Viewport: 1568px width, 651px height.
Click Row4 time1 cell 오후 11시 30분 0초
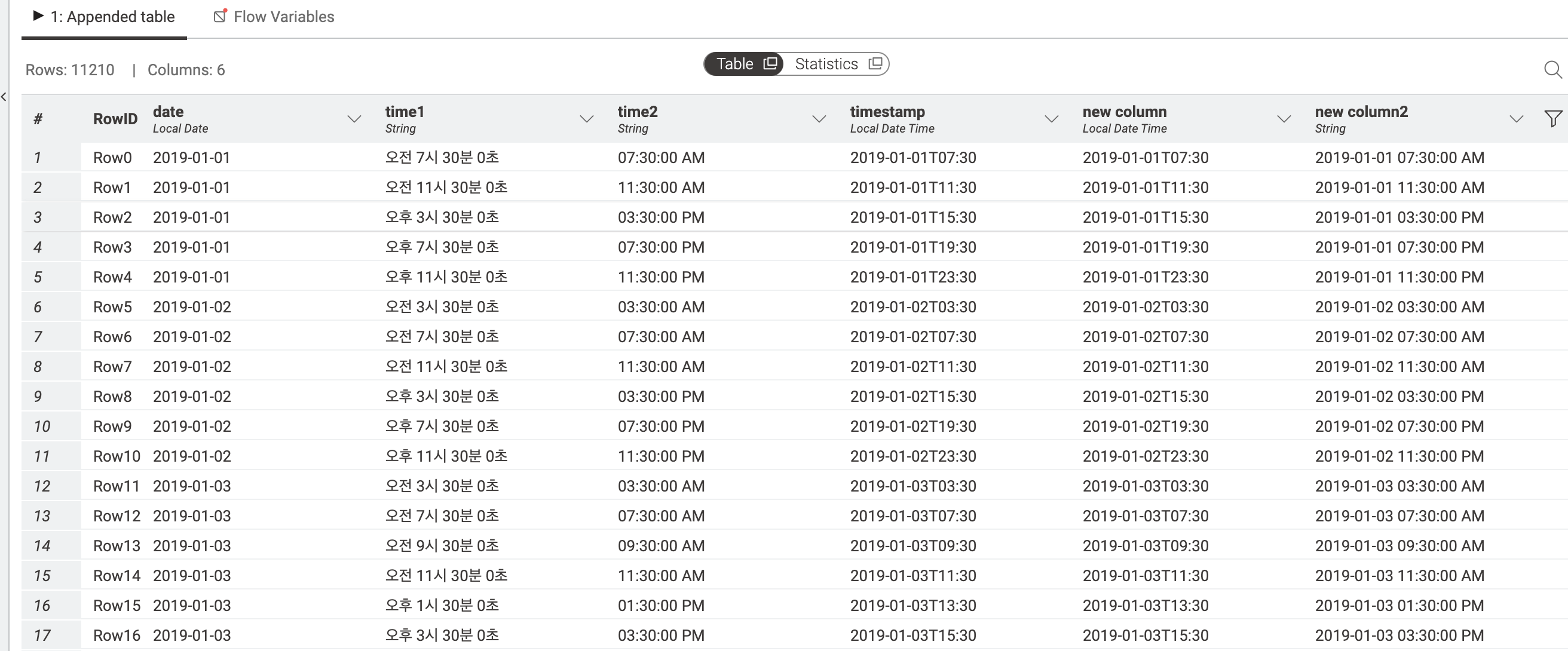click(446, 277)
